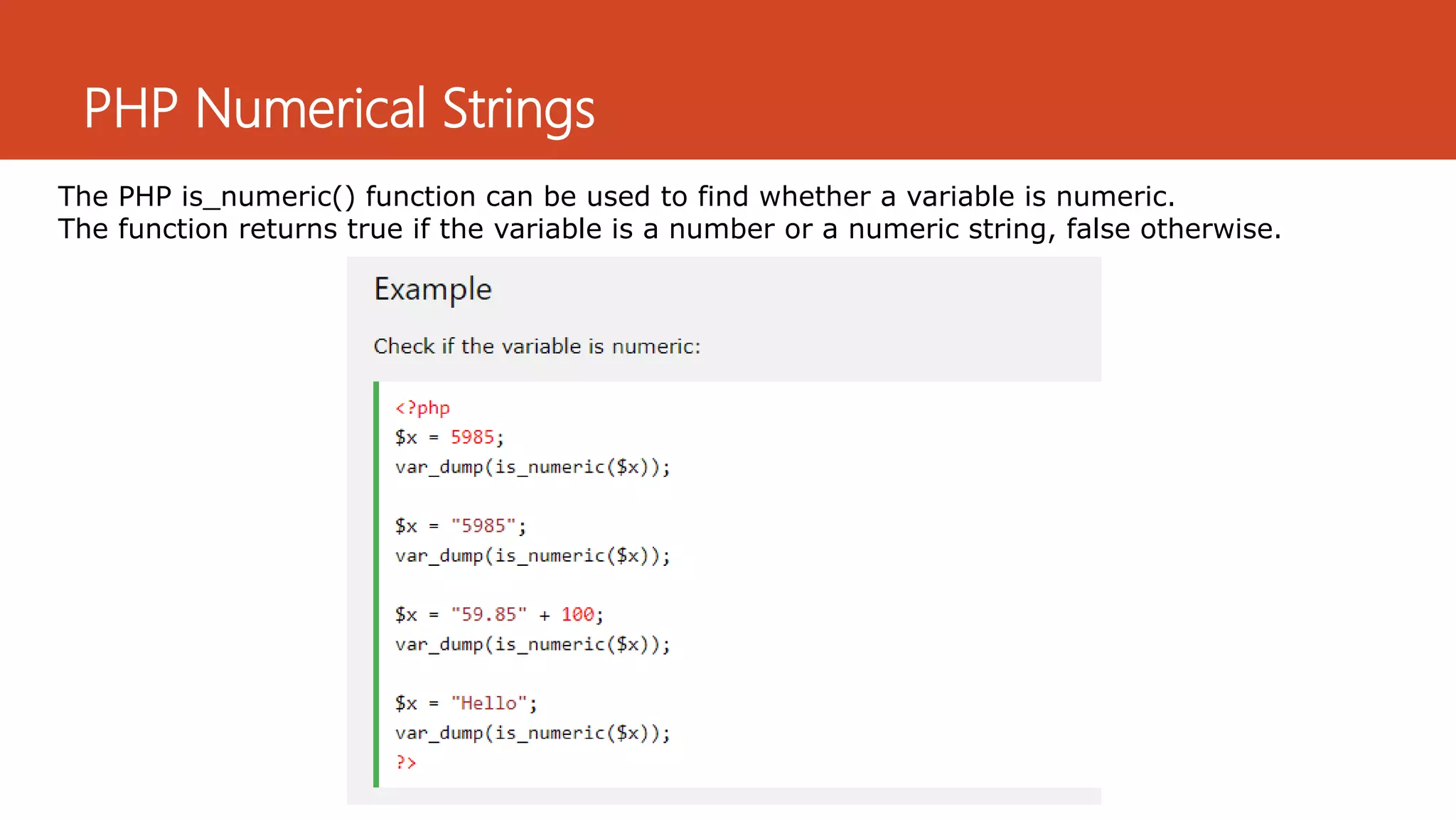Click the PHP Numerical Strings title
Image resolution: width=1456 pixels, height=819 pixels.
(339, 108)
